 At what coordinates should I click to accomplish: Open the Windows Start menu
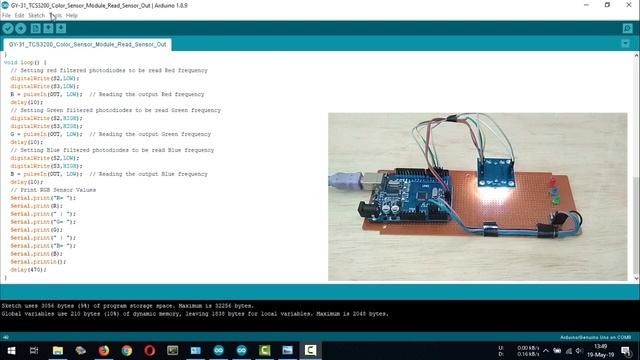tap(11, 351)
